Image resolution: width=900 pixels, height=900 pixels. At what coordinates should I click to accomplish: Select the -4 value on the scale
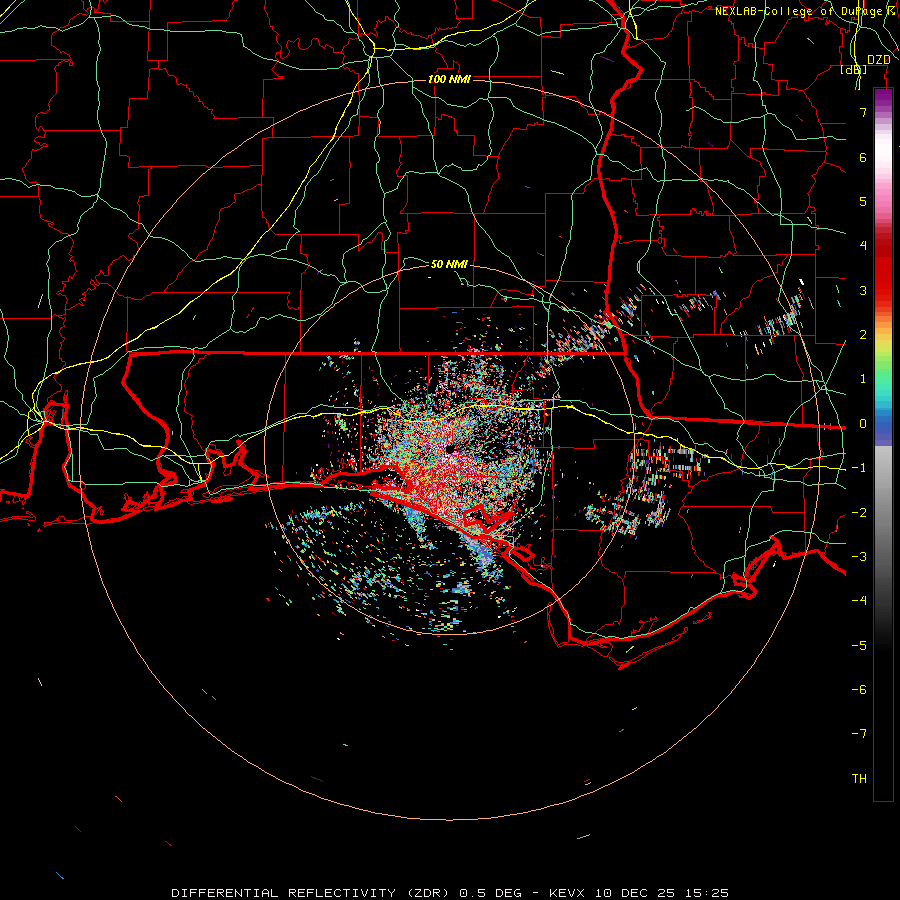pos(859,601)
